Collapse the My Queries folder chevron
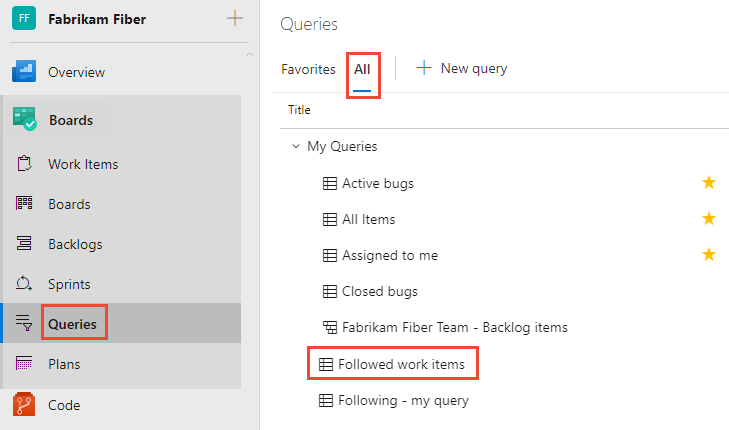The width and height of the screenshot is (729, 430). coord(296,146)
